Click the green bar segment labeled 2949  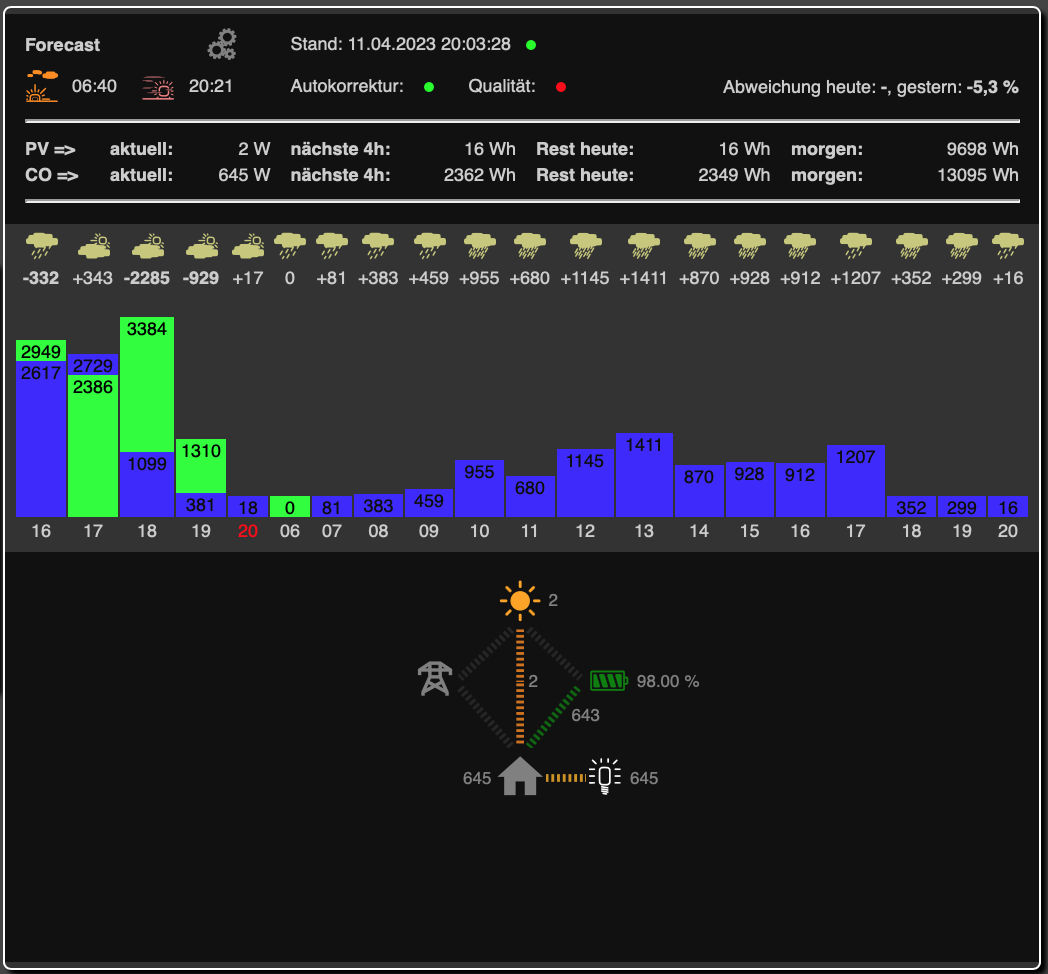[41, 351]
